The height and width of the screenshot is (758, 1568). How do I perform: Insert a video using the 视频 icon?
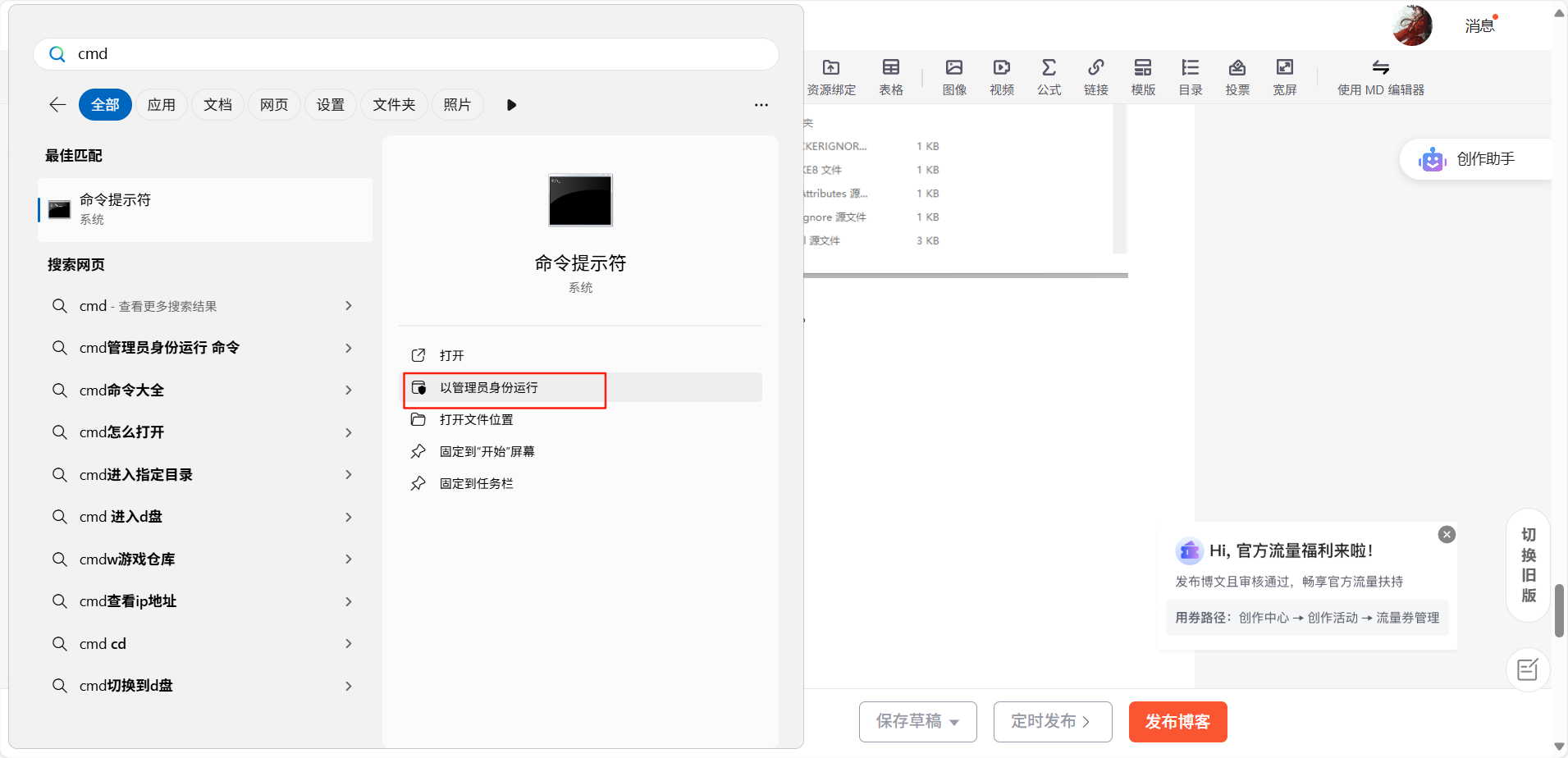1000,75
